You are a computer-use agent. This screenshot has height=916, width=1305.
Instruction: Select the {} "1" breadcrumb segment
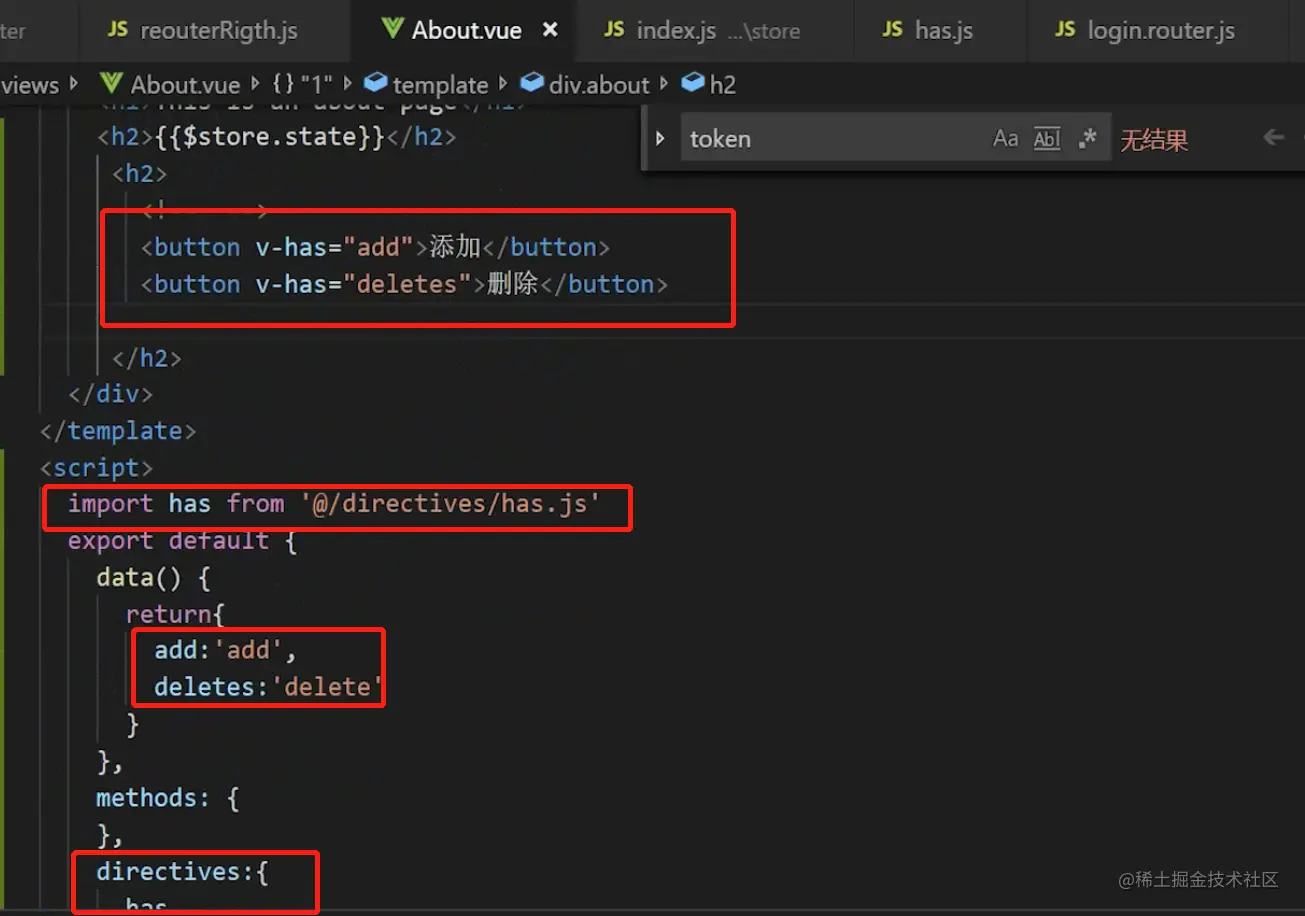click(302, 85)
